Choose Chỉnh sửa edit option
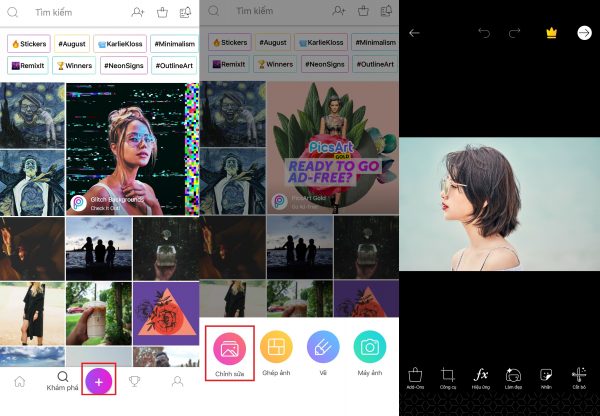This screenshot has height=416, width=600. pos(230,353)
